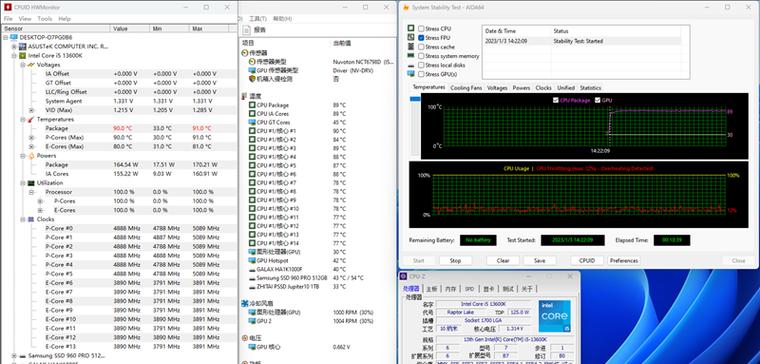Enable the Stress cache checkbox

point(421,47)
